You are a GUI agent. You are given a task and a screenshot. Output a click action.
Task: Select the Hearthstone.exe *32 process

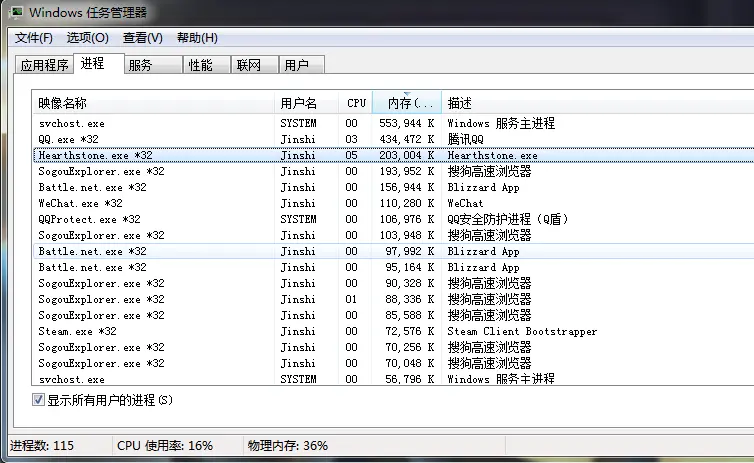click(x=393, y=155)
